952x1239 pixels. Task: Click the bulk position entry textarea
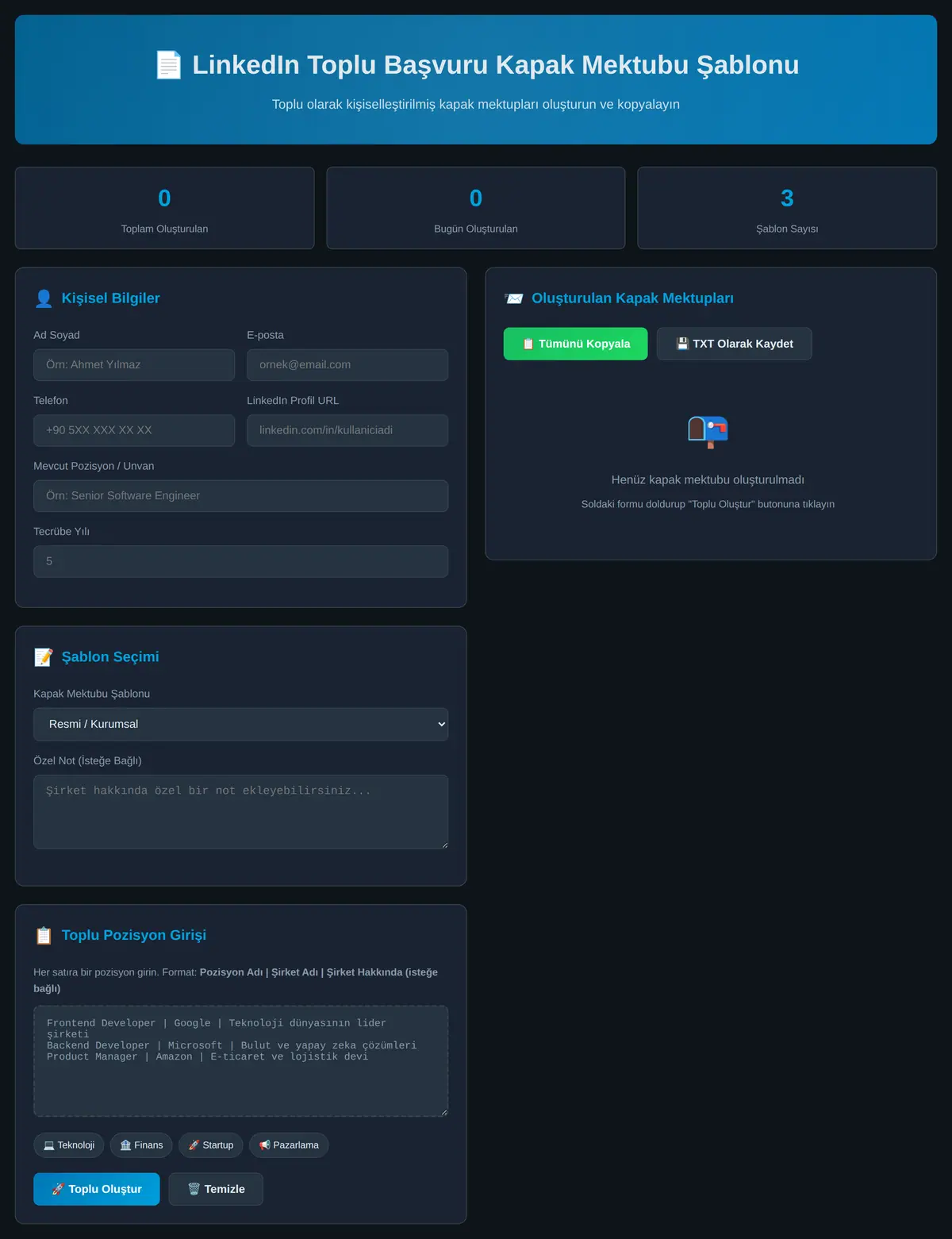(240, 1061)
